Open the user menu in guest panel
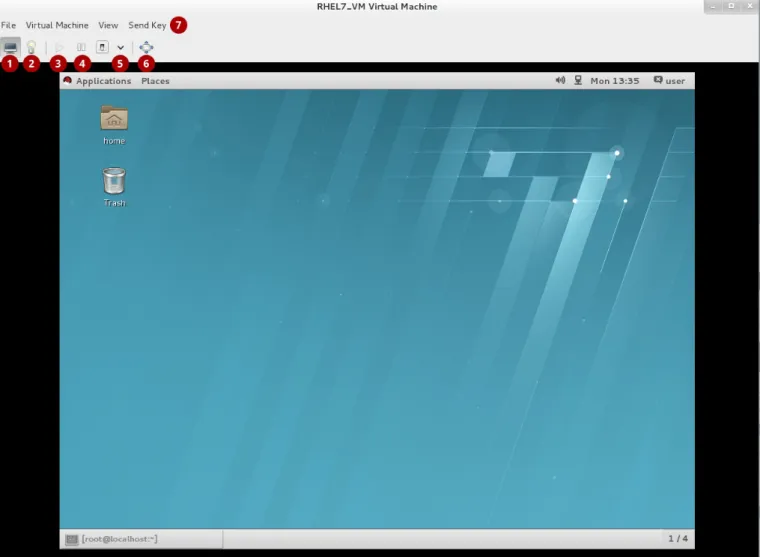The image size is (760, 557). pyautogui.click(x=669, y=80)
